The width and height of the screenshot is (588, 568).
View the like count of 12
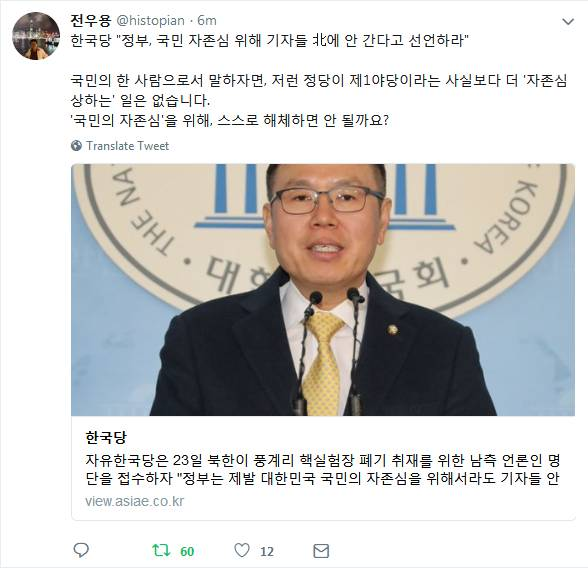267,551
